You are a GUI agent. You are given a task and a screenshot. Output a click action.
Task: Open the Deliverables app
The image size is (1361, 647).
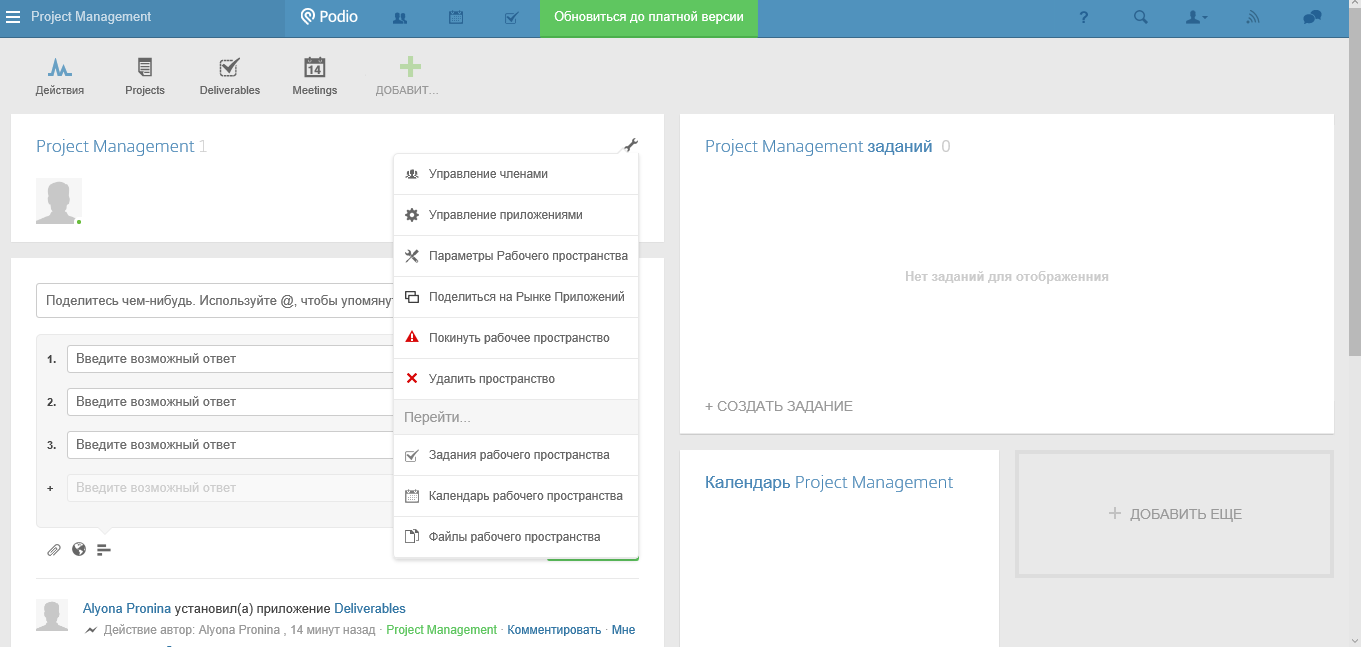click(230, 77)
